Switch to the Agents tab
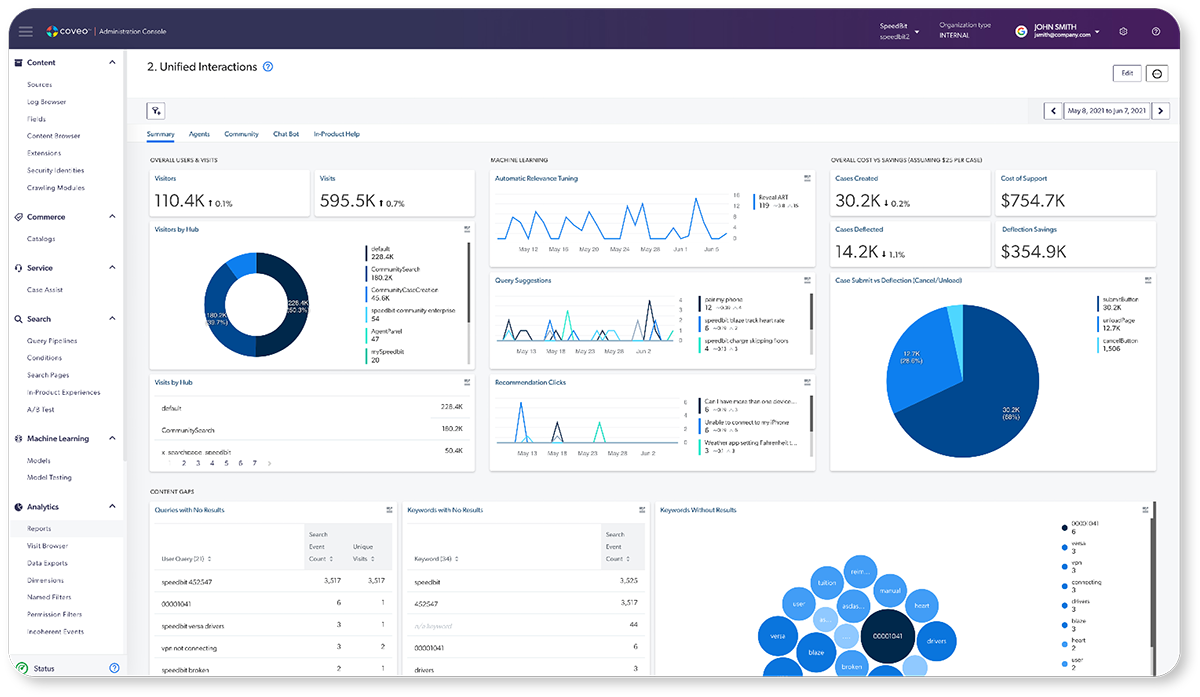The width and height of the screenshot is (1200, 697). point(199,133)
